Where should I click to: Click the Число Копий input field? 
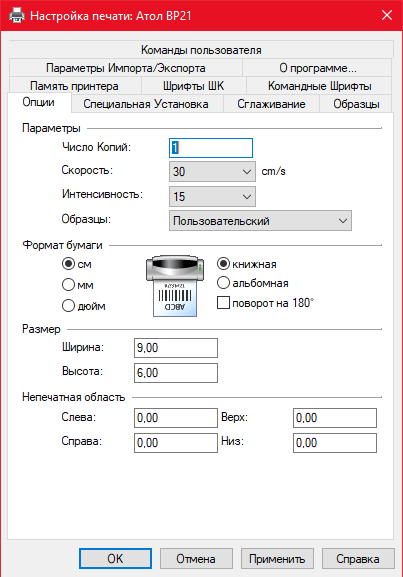coord(211,148)
